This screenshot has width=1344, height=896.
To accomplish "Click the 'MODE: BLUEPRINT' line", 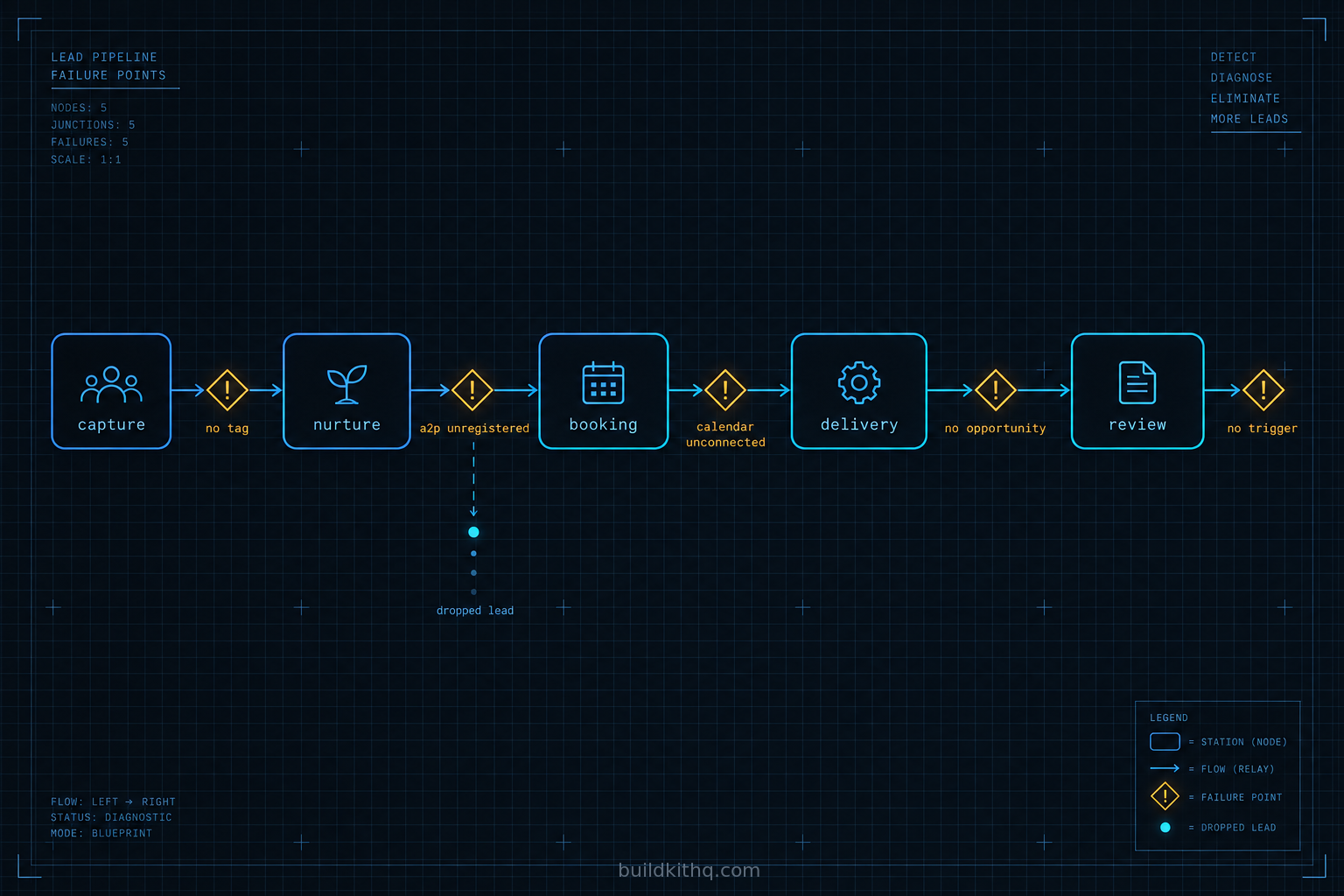I will 101,833.
